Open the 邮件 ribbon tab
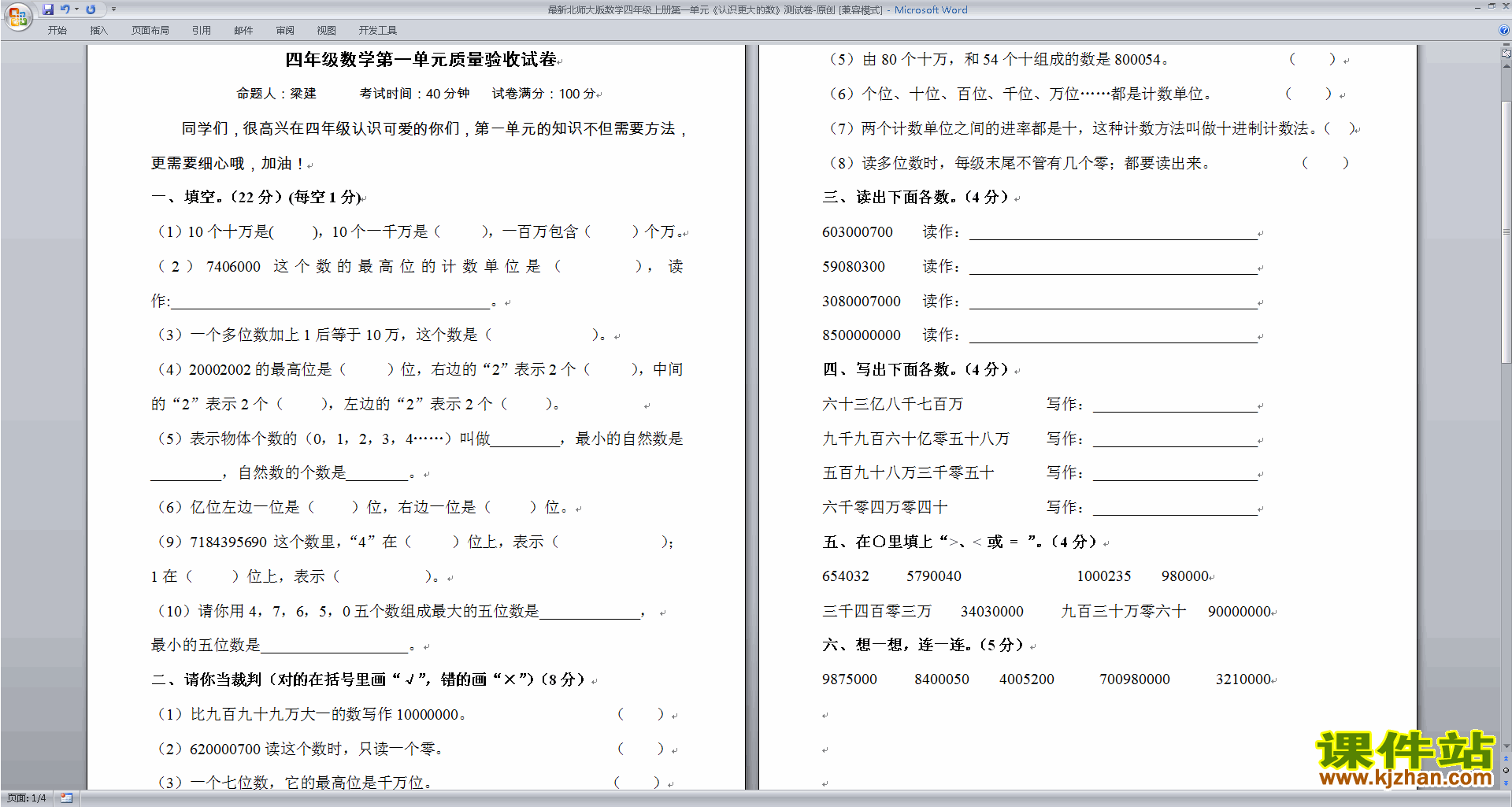 pos(243,31)
